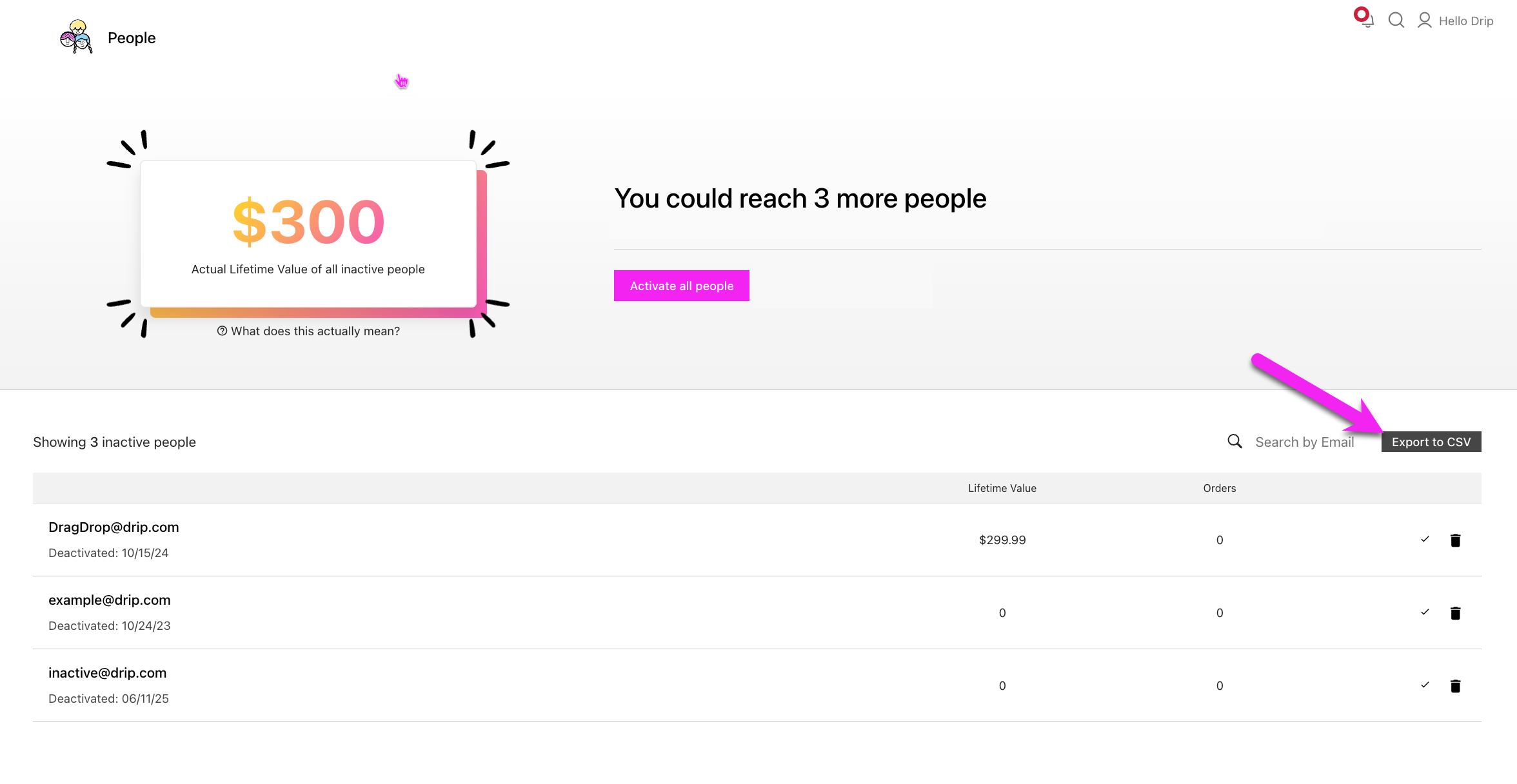
Task: Activate example@drip.com using checkmark icon
Action: tap(1425, 612)
